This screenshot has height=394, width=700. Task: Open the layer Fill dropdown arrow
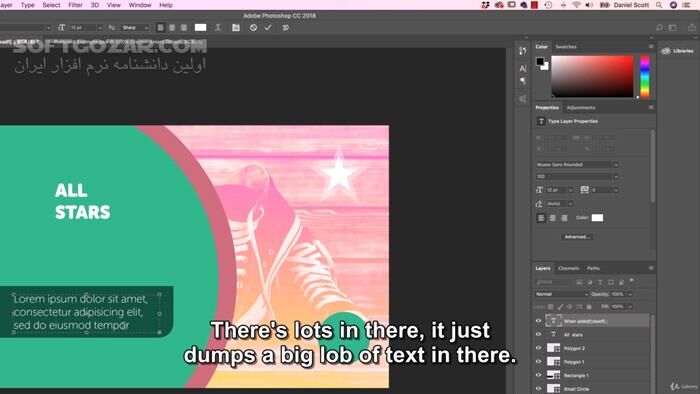pyautogui.click(x=630, y=307)
